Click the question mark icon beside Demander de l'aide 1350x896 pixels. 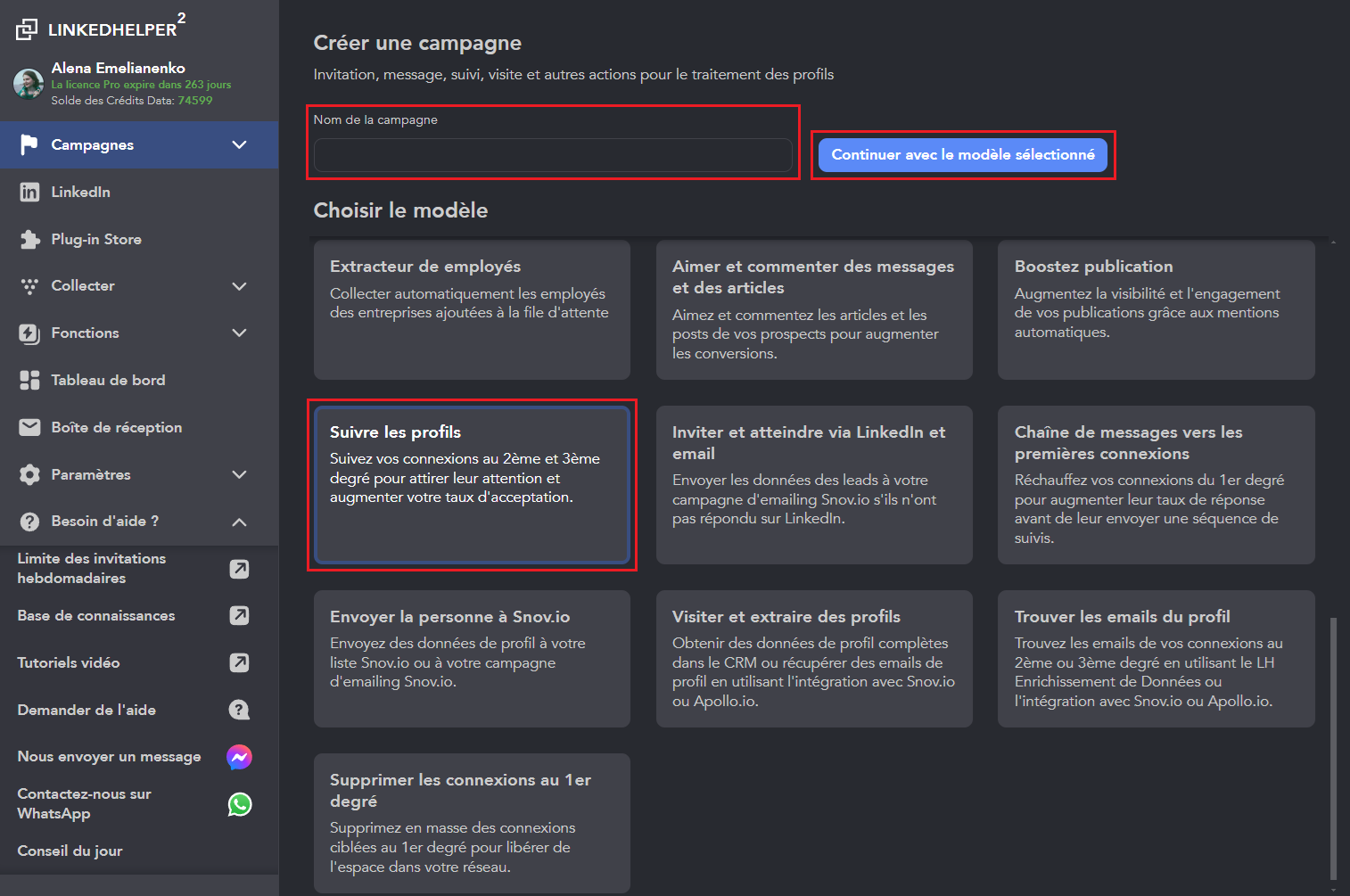tap(239, 710)
